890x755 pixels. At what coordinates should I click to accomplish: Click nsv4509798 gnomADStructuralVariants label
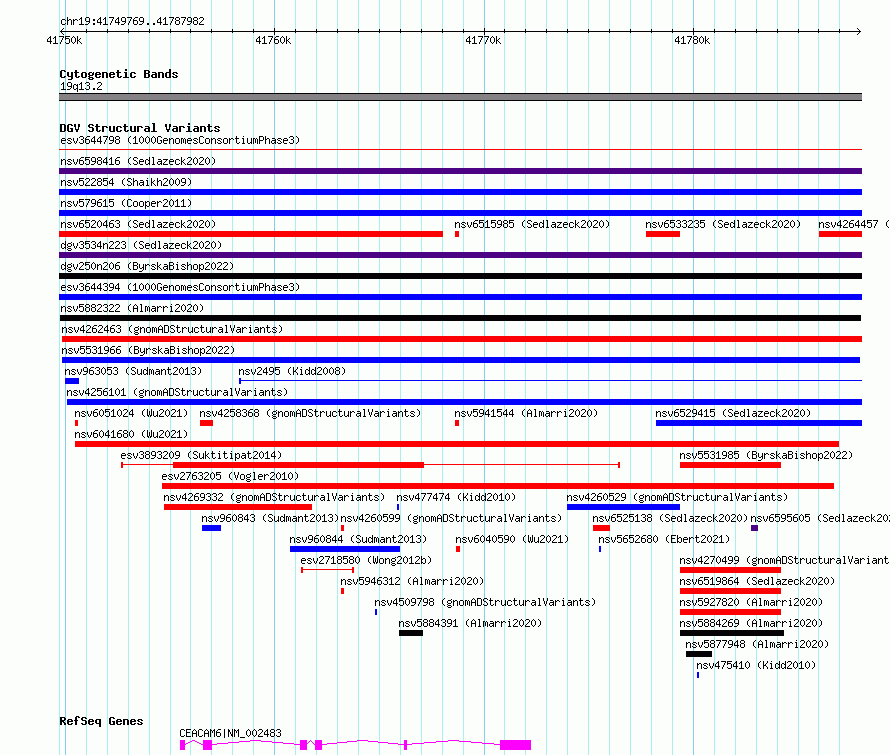click(x=485, y=602)
